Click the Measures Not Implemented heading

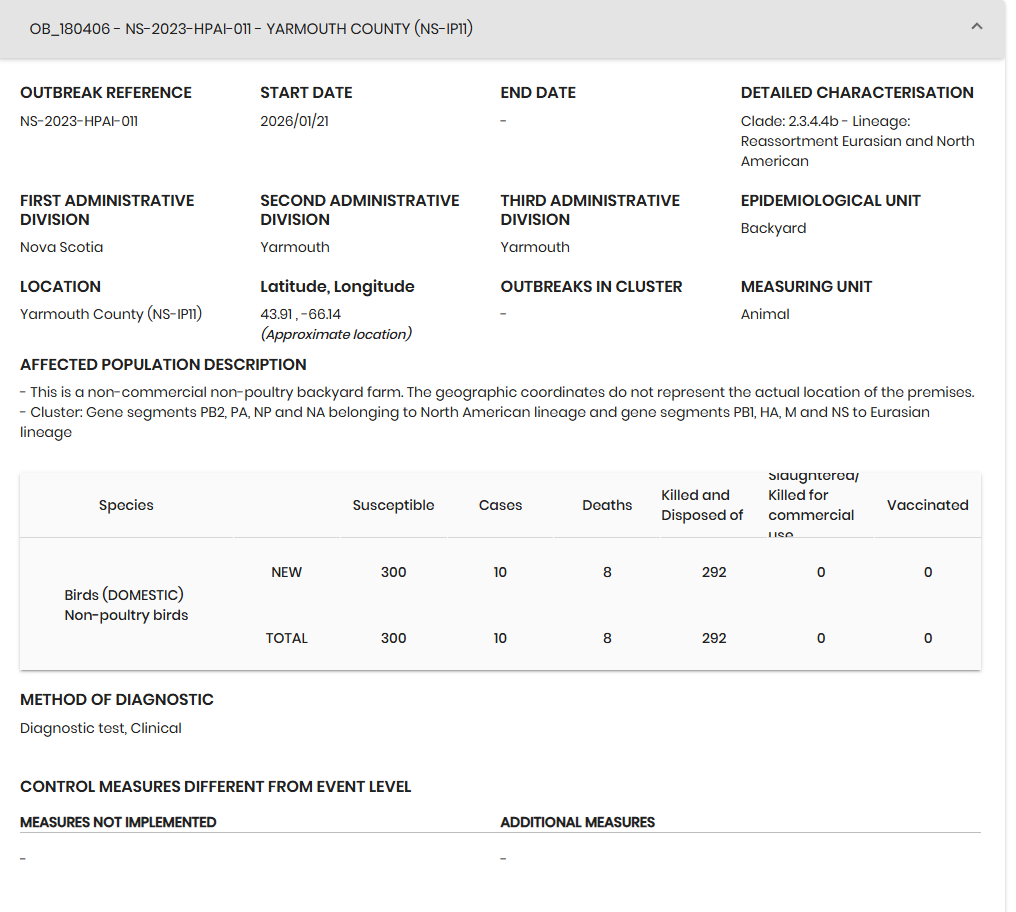[118, 822]
